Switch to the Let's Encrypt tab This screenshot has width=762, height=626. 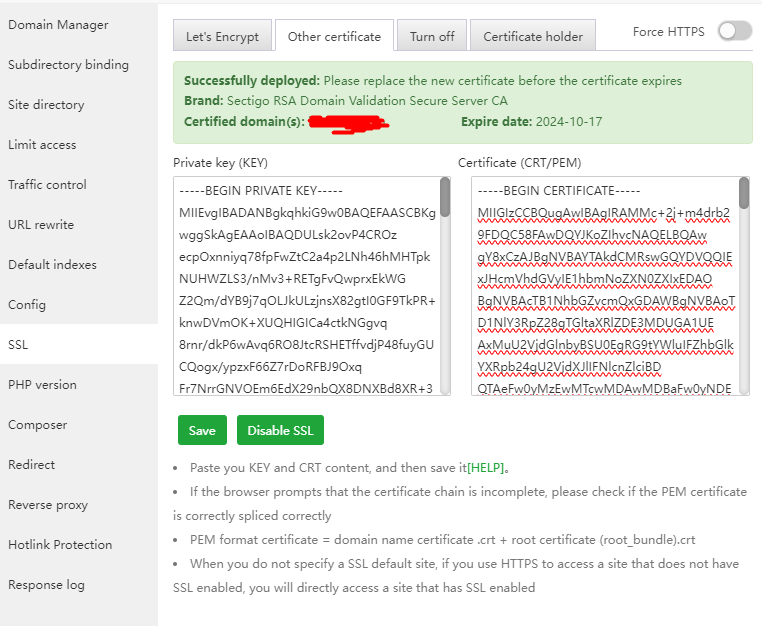tap(222, 37)
